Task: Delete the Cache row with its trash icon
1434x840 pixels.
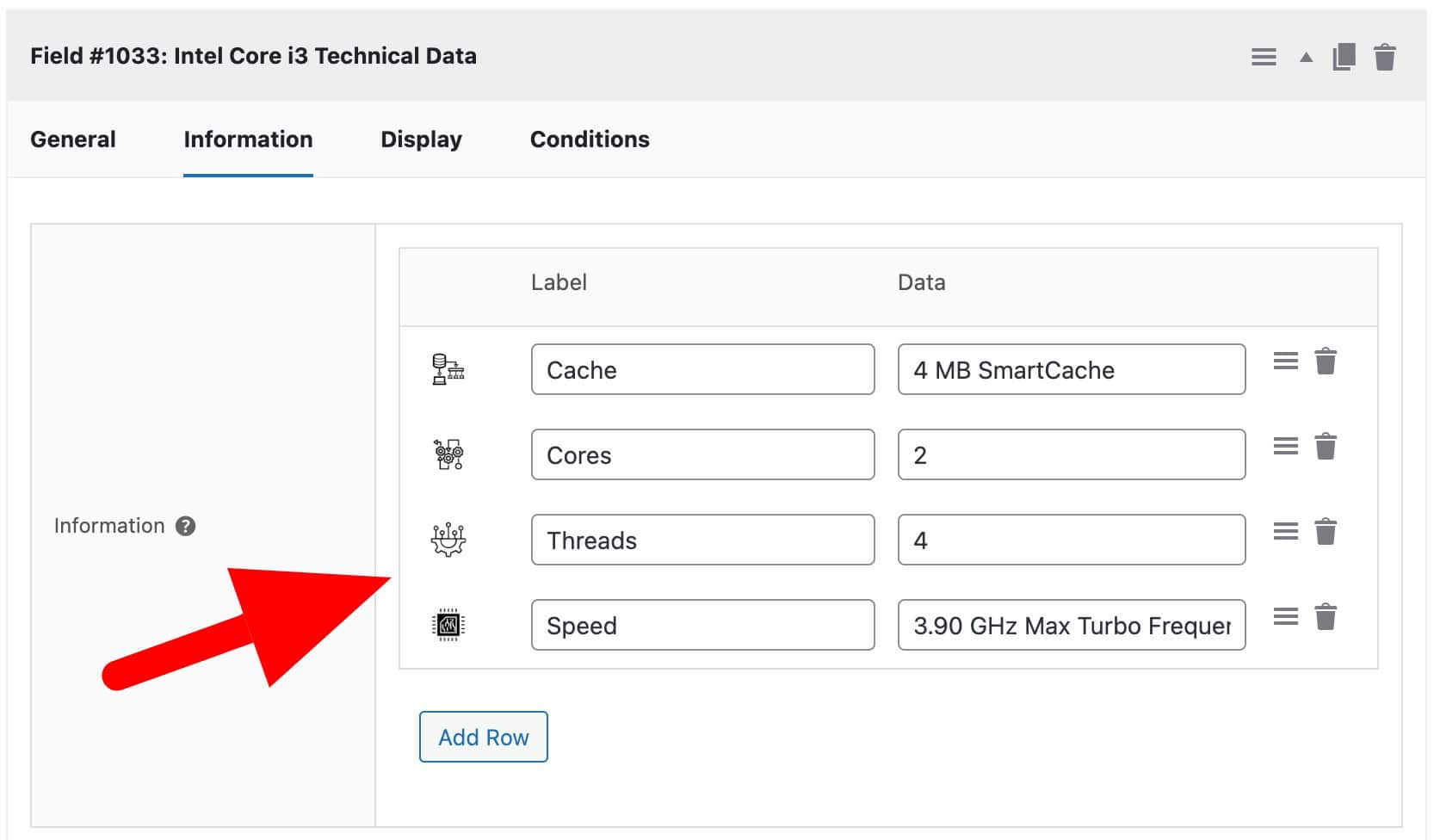Action: [x=1326, y=361]
